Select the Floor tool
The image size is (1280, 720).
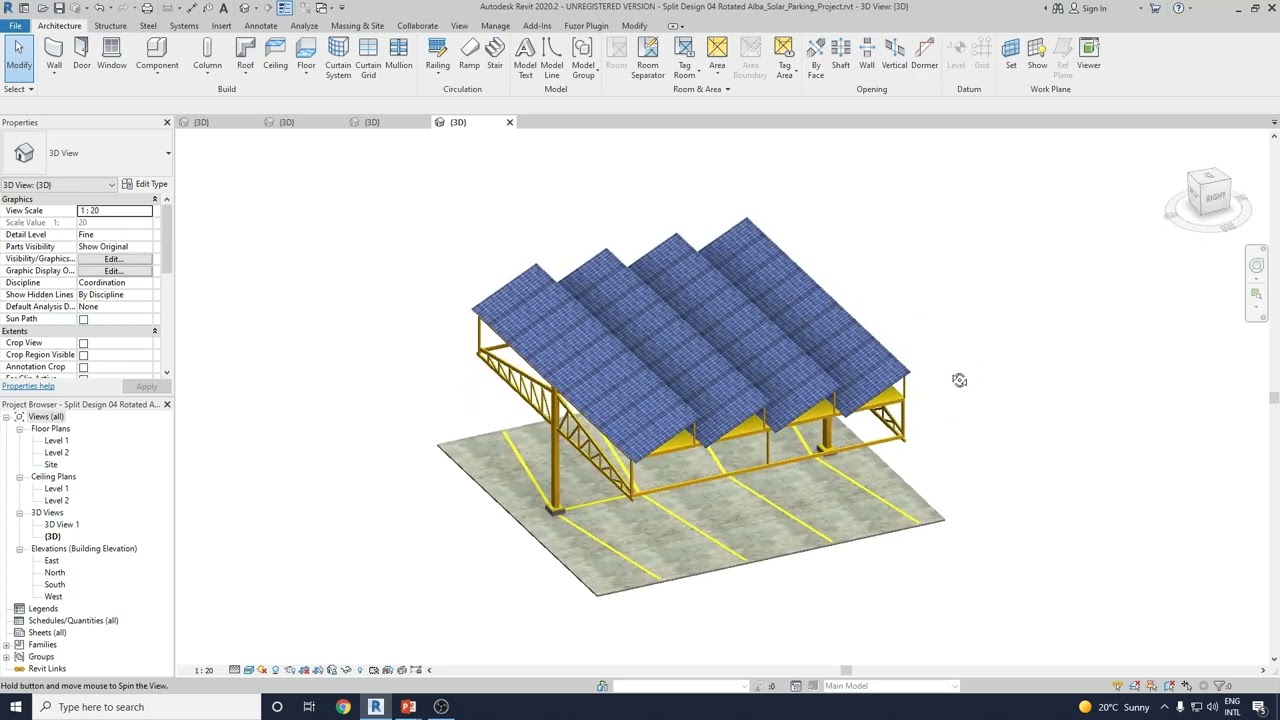[x=306, y=54]
